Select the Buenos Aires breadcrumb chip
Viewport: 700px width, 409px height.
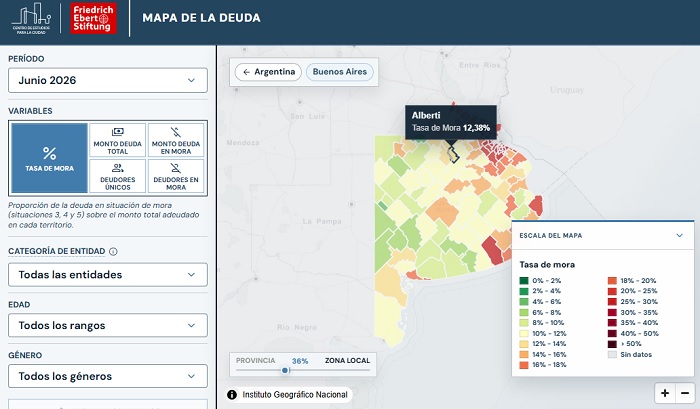pyautogui.click(x=340, y=72)
